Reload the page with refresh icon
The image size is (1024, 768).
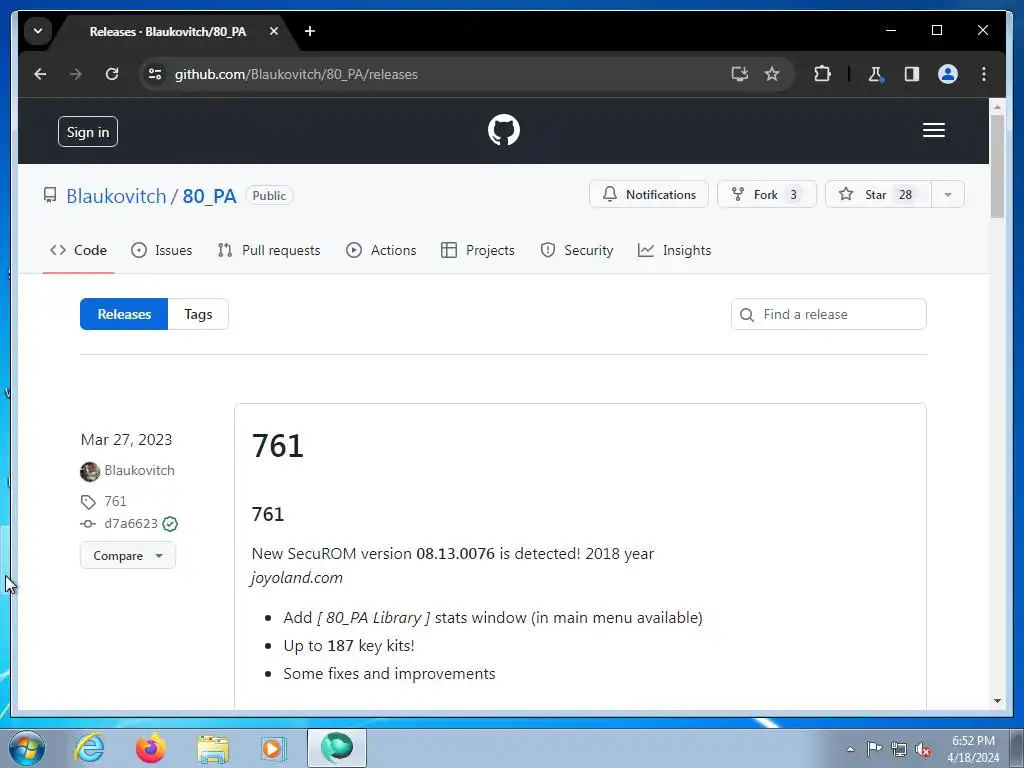point(112,74)
